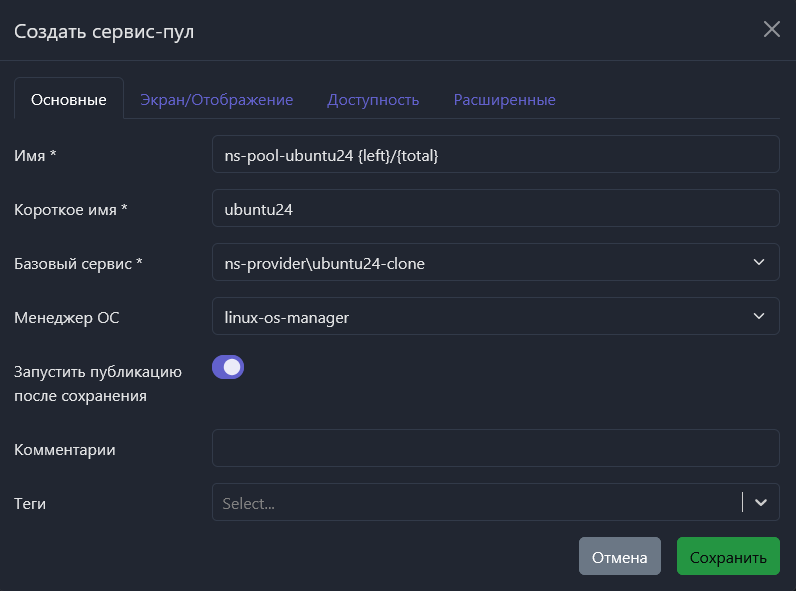Expand the Теги list via its chevron
The image size is (796, 591).
tap(761, 503)
